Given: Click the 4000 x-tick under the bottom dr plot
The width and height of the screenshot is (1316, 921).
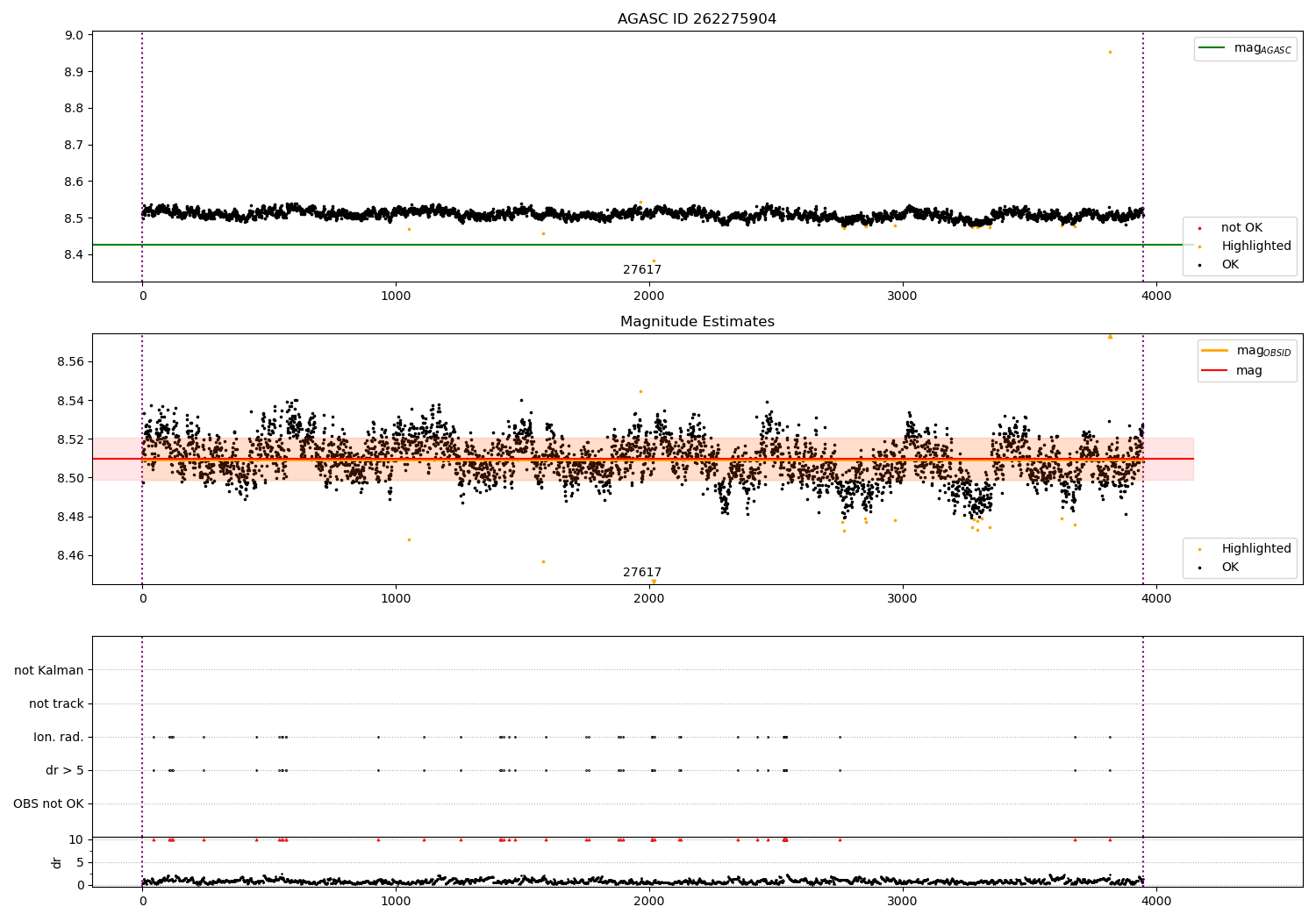Looking at the screenshot, I should [1156, 901].
